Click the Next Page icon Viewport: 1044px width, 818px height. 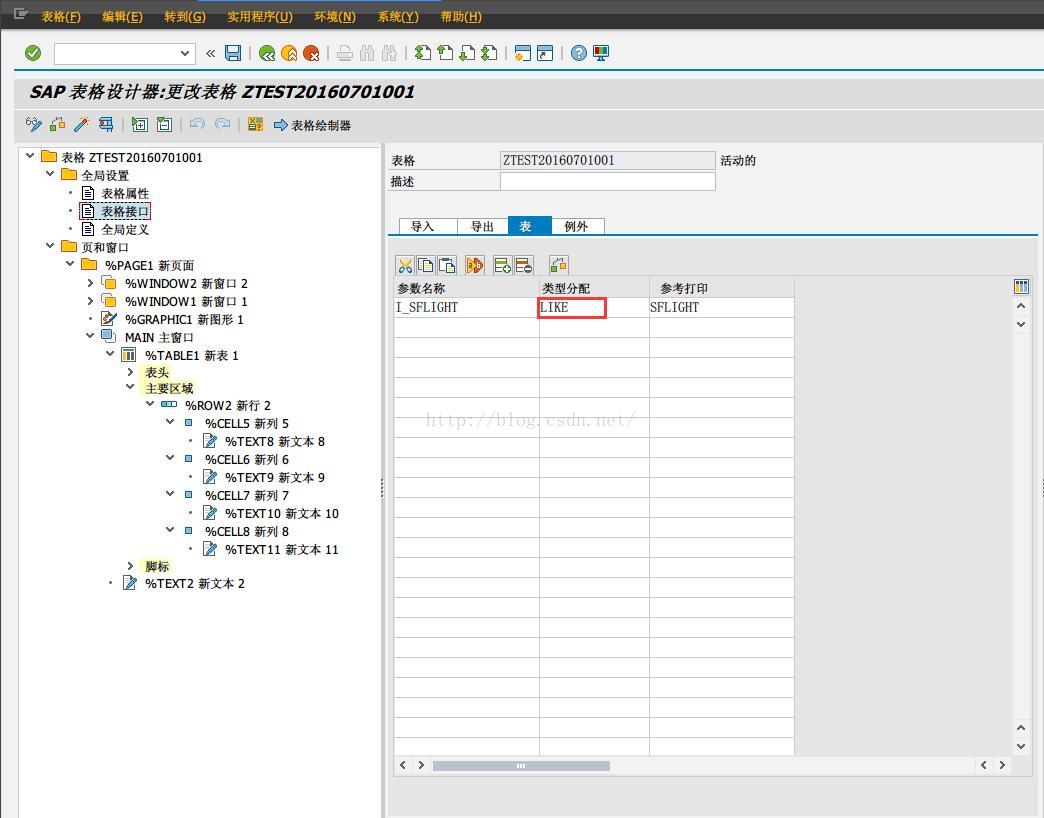(x=467, y=53)
